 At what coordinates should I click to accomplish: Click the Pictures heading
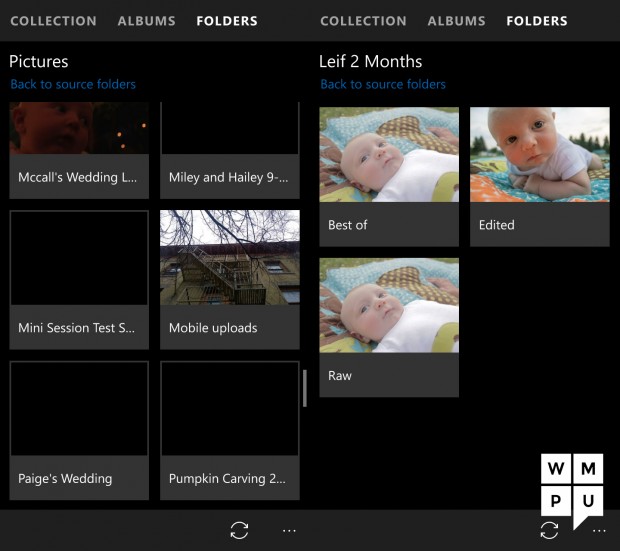tap(39, 61)
